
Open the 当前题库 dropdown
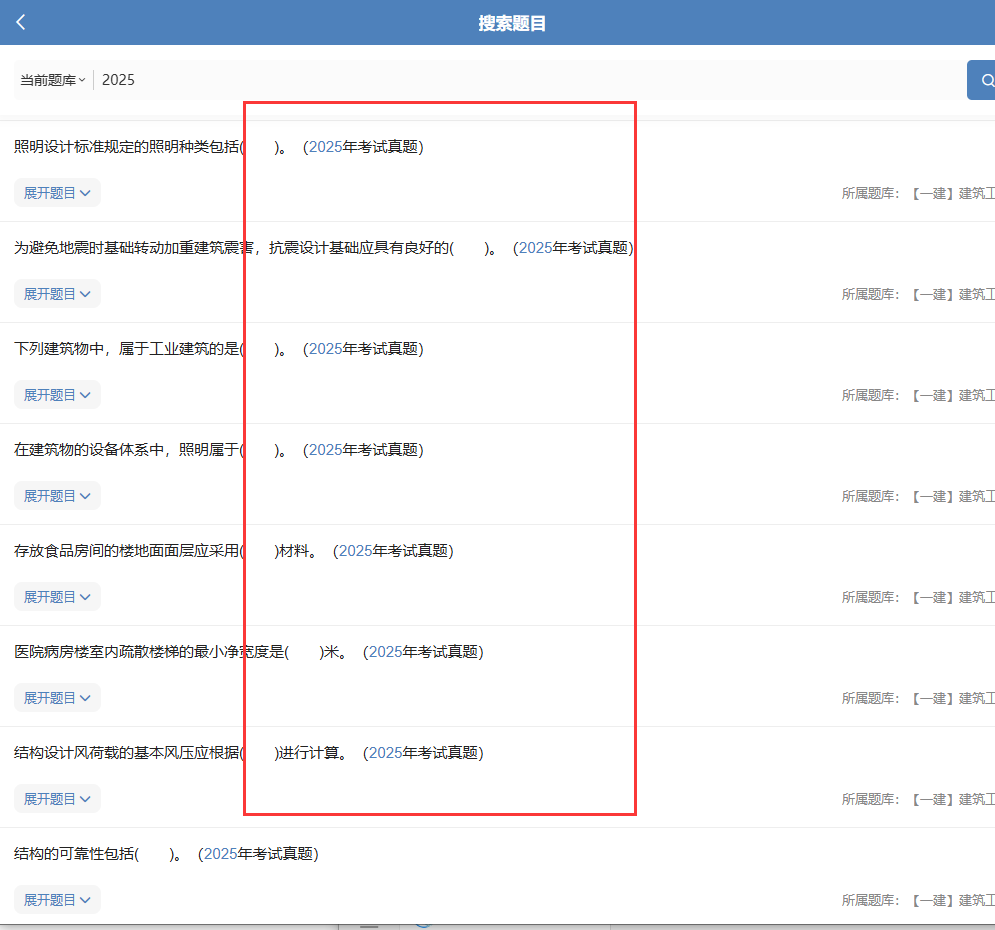52,80
